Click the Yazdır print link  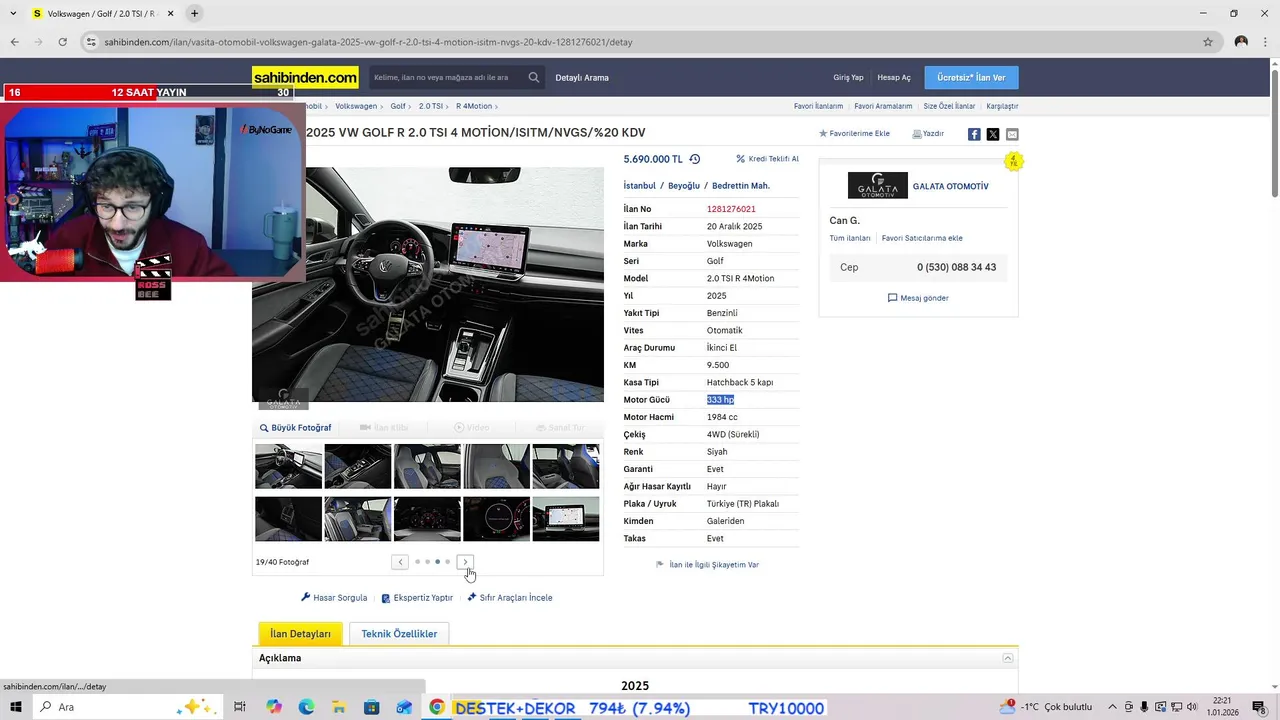(928, 133)
